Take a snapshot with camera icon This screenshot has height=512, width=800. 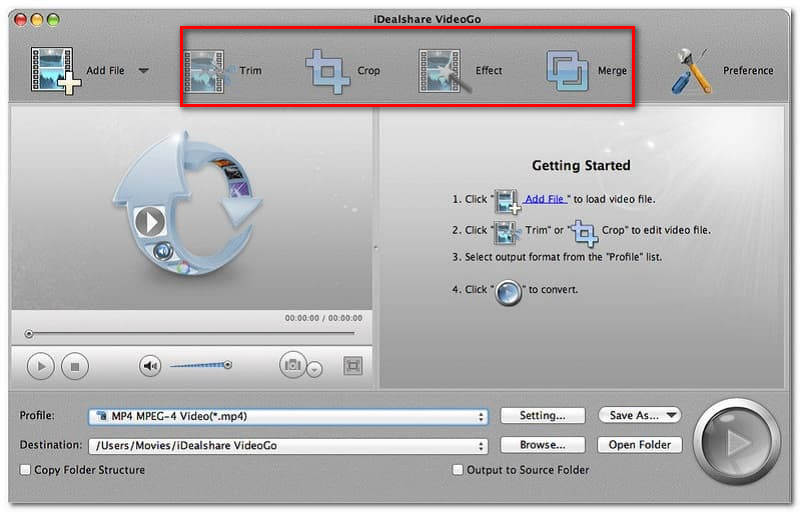293,365
